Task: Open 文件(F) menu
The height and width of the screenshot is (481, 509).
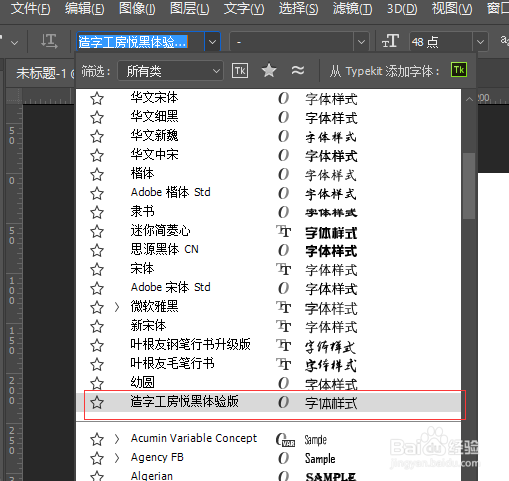Action: [30, 8]
